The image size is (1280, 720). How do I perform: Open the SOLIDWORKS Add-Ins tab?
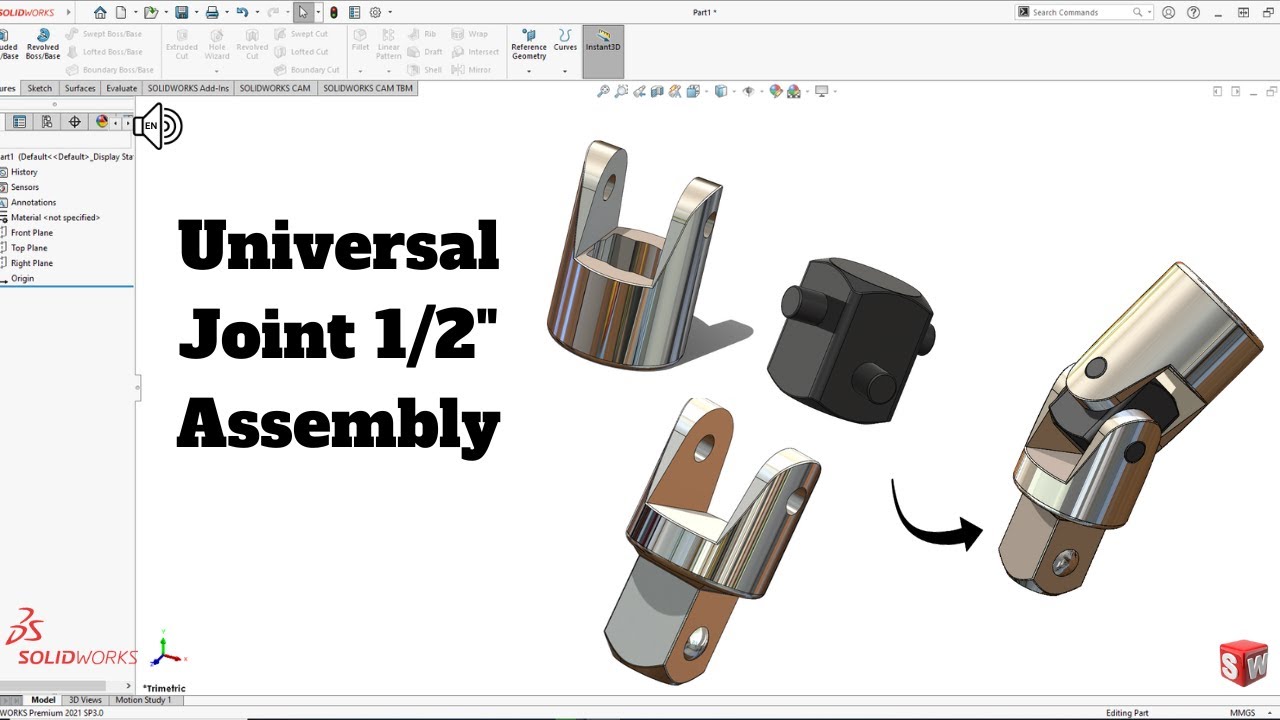pos(188,88)
